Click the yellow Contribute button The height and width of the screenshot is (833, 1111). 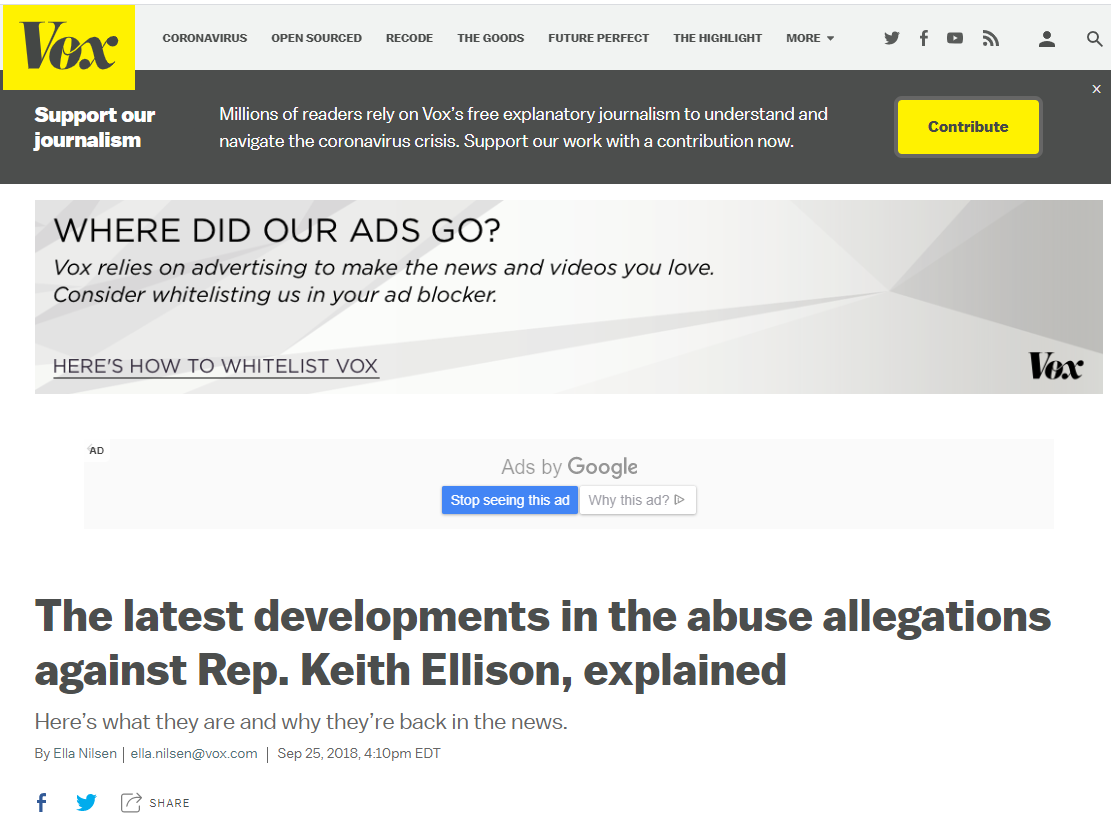[x=968, y=127]
